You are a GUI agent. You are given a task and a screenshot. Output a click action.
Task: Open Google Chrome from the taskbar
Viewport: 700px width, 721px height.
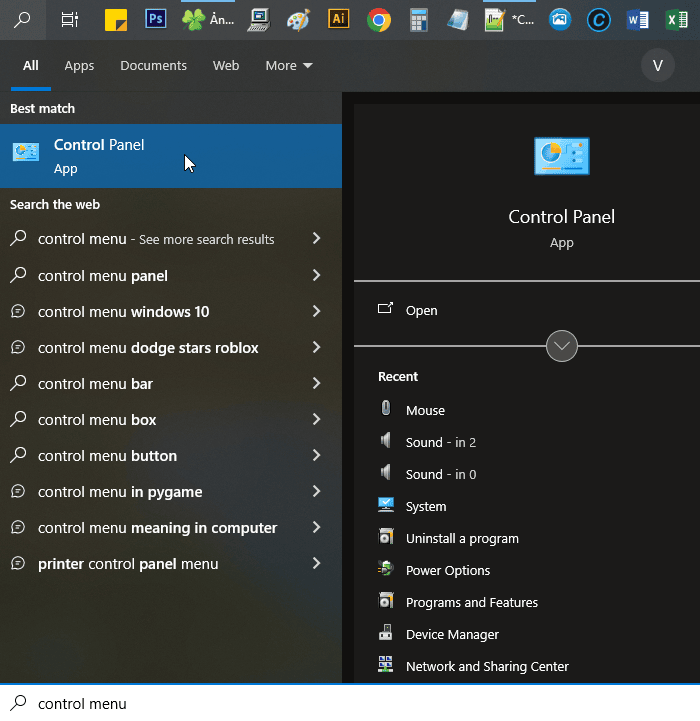(x=379, y=20)
